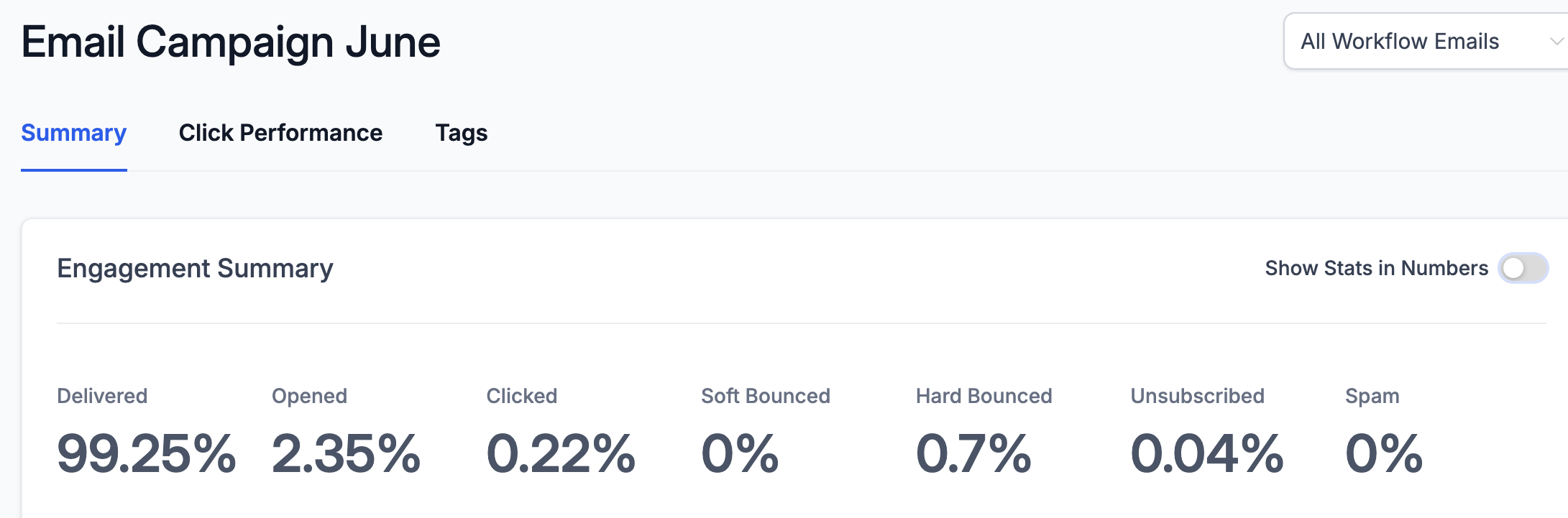The image size is (1568, 518).
Task: Toggle Show Stats in Numbers switch
Action: (x=1523, y=269)
